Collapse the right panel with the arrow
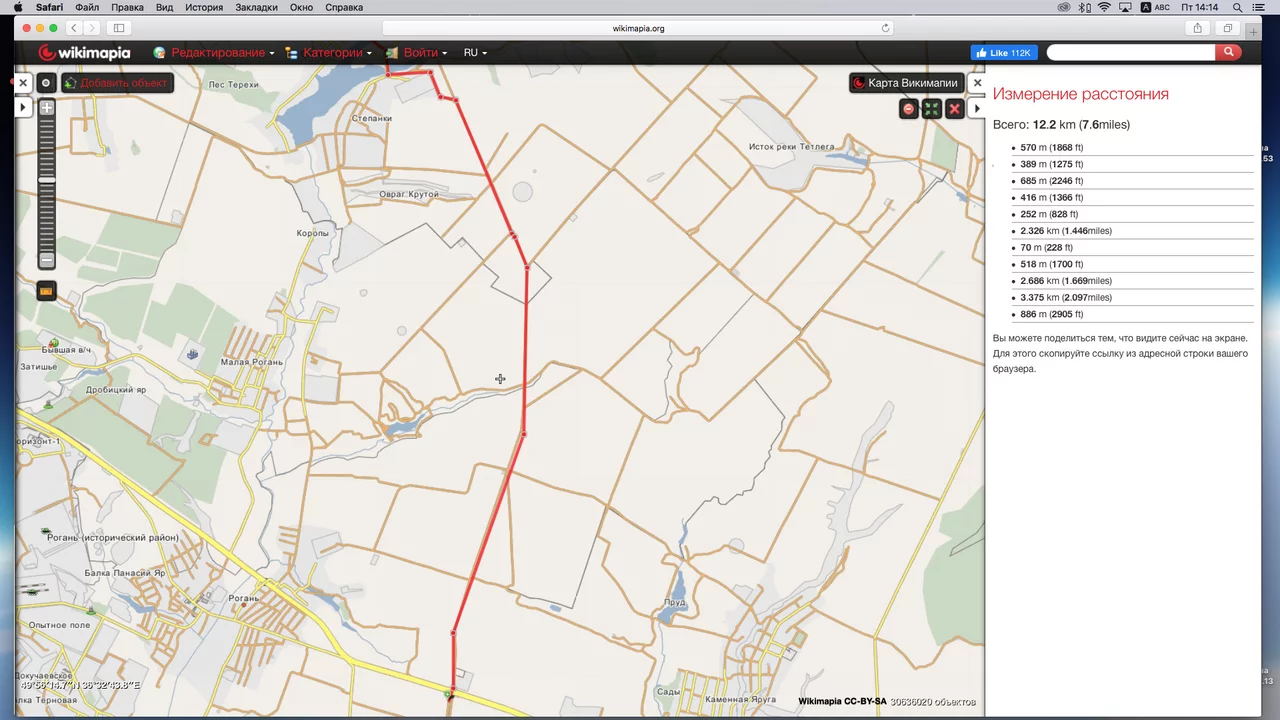Screen dimensions: 1280x720 pos(977,108)
